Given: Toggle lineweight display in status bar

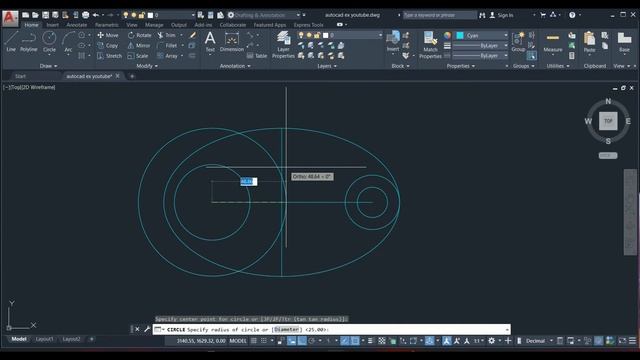Looking at the screenshot, I should [370, 341].
